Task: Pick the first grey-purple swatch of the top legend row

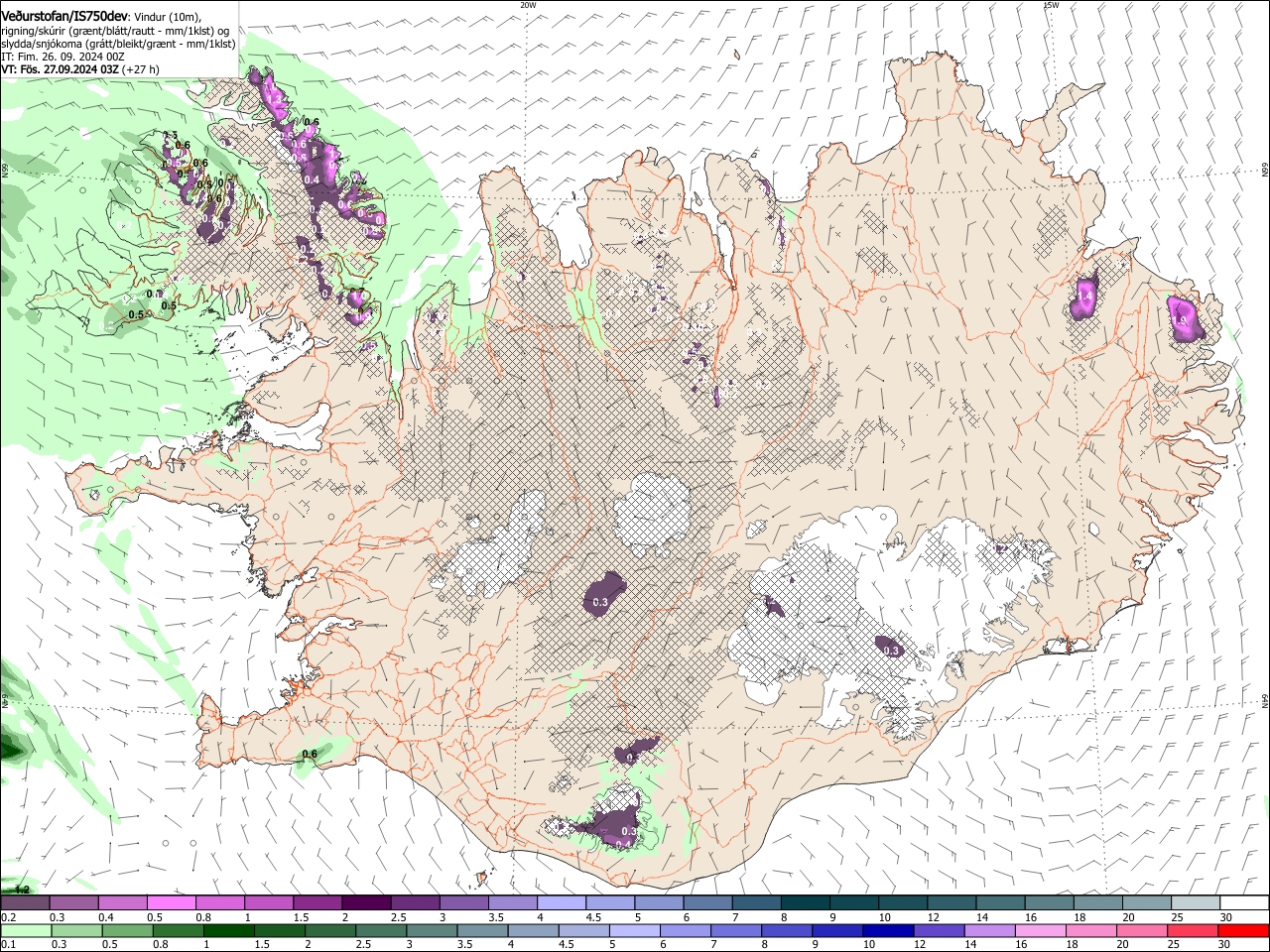Action: click(26, 903)
